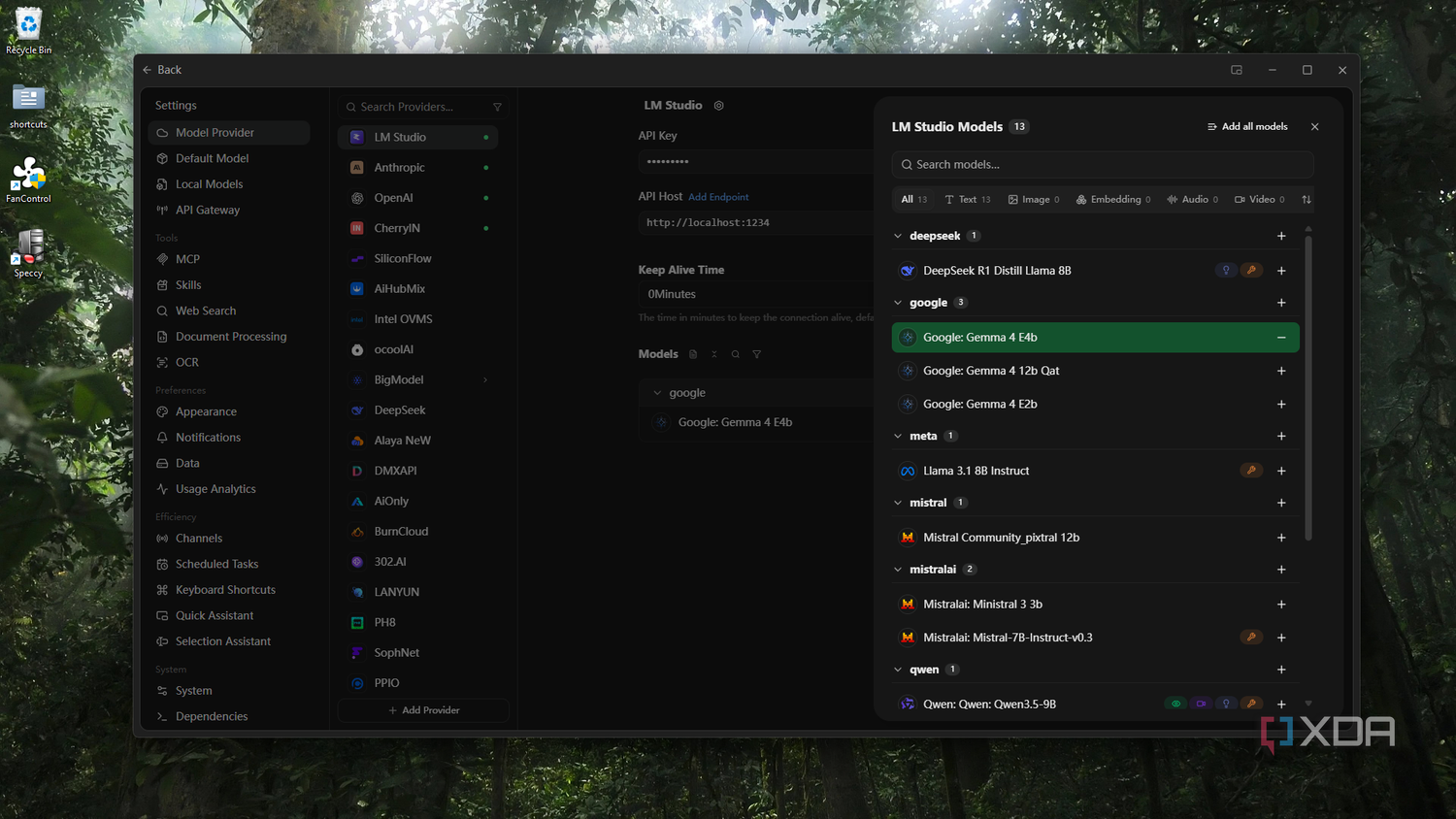Add Llama 3.1 8B Instruct with plus

pyautogui.click(x=1281, y=471)
